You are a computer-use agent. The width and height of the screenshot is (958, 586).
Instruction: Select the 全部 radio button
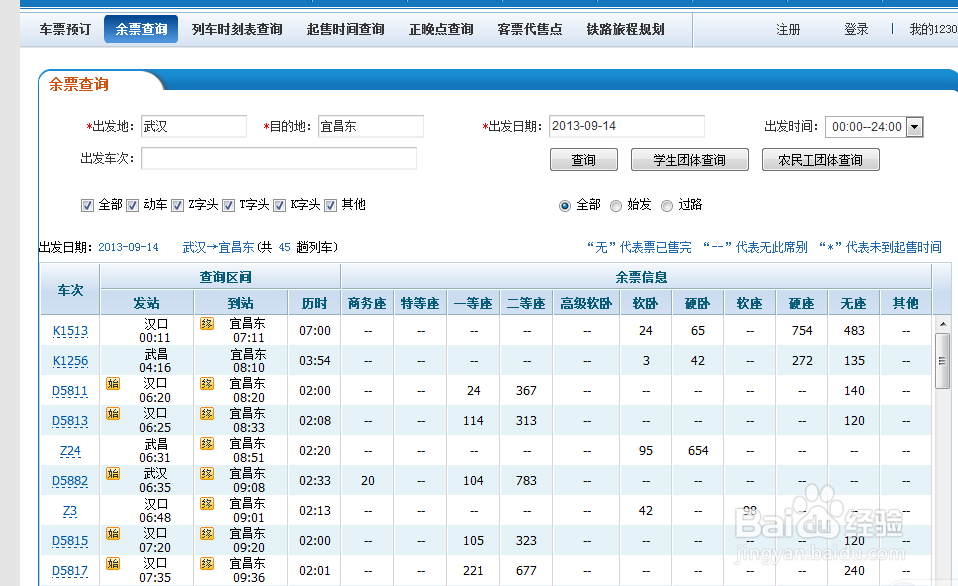[x=565, y=206]
